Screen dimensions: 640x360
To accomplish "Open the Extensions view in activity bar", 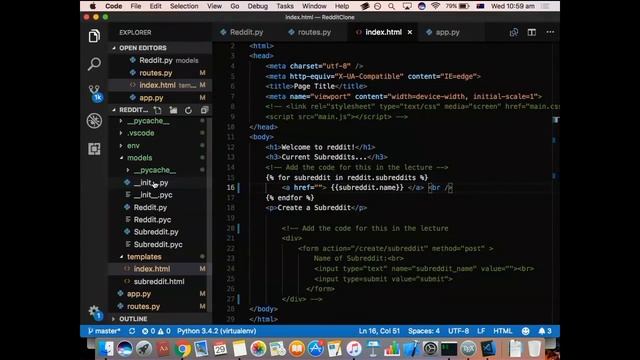I will click(x=94, y=149).
